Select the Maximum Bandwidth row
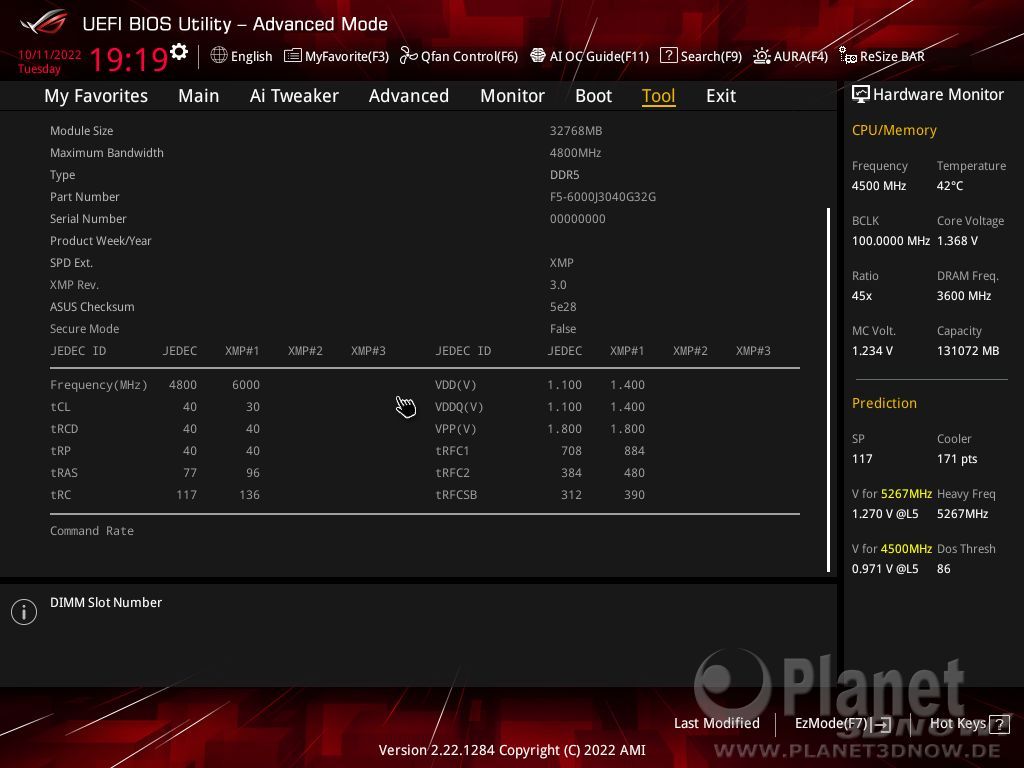The image size is (1024, 768). [424, 153]
